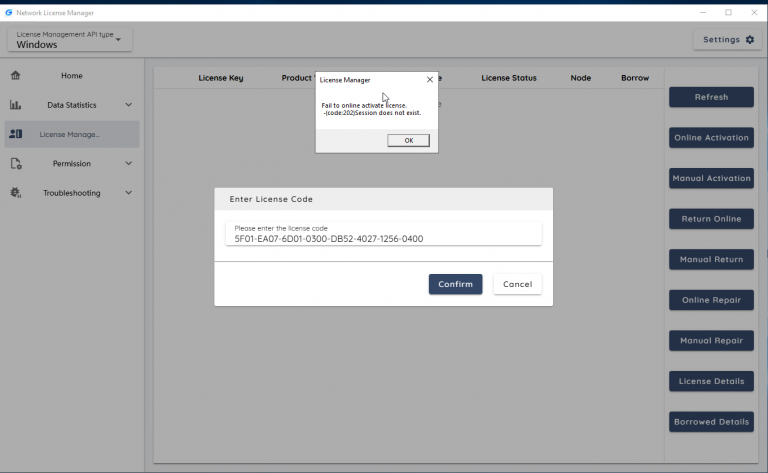This screenshot has width=768, height=473.
Task: Open the Data Statistics menu item
Action: click(x=72, y=105)
